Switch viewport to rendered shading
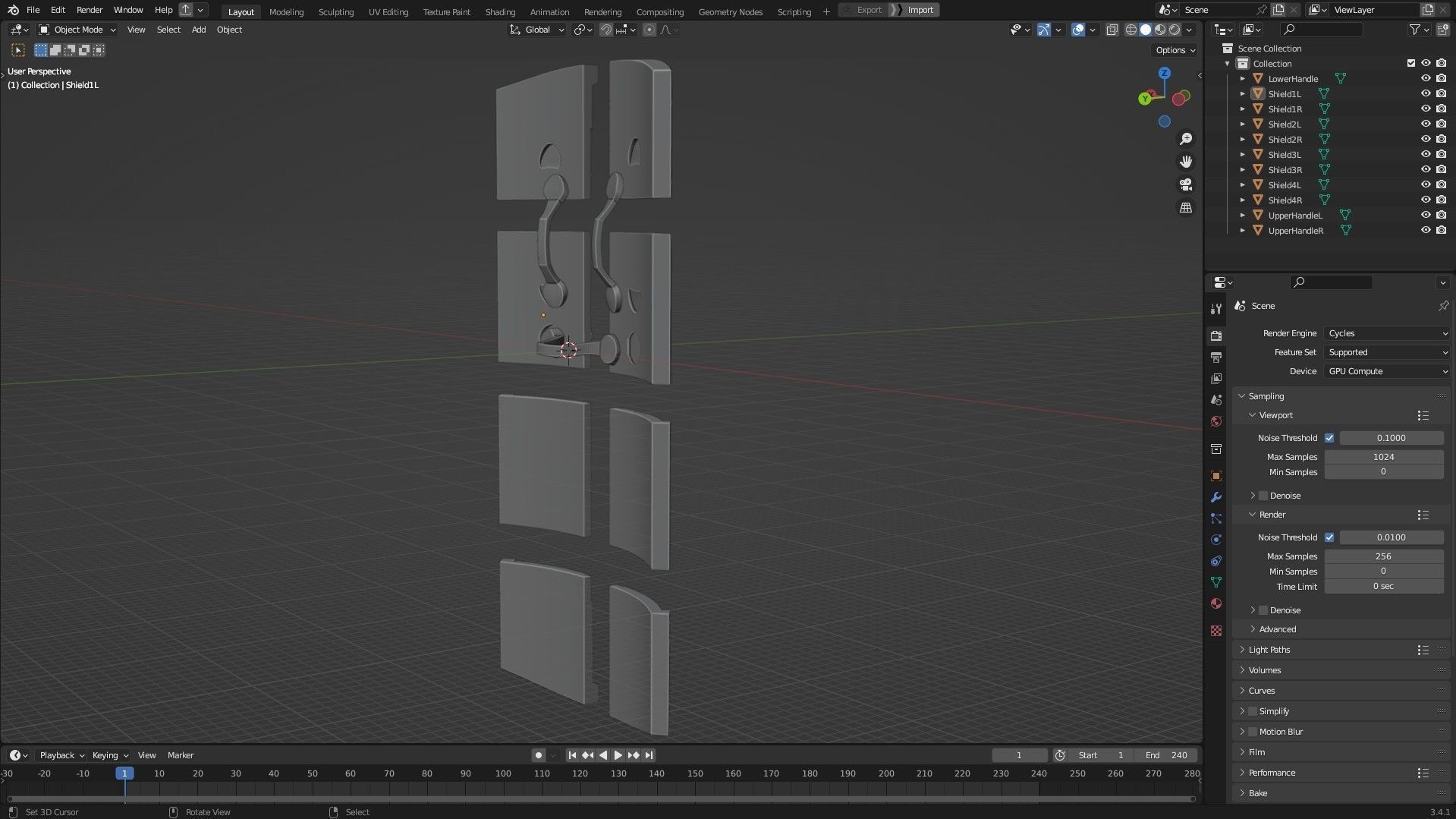1456x819 pixels. [1175, 30]
